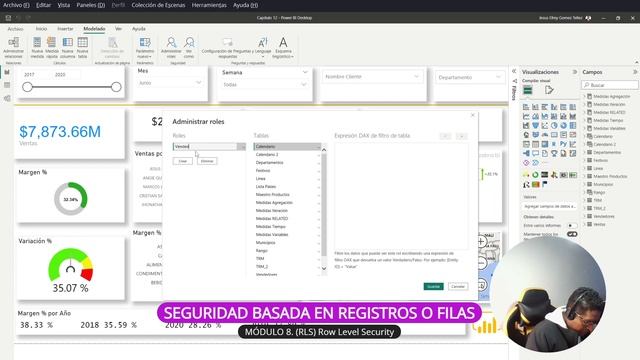Open Colección de Escenas menu
Viewport: 640px width, 360px height.
(158, 5)
